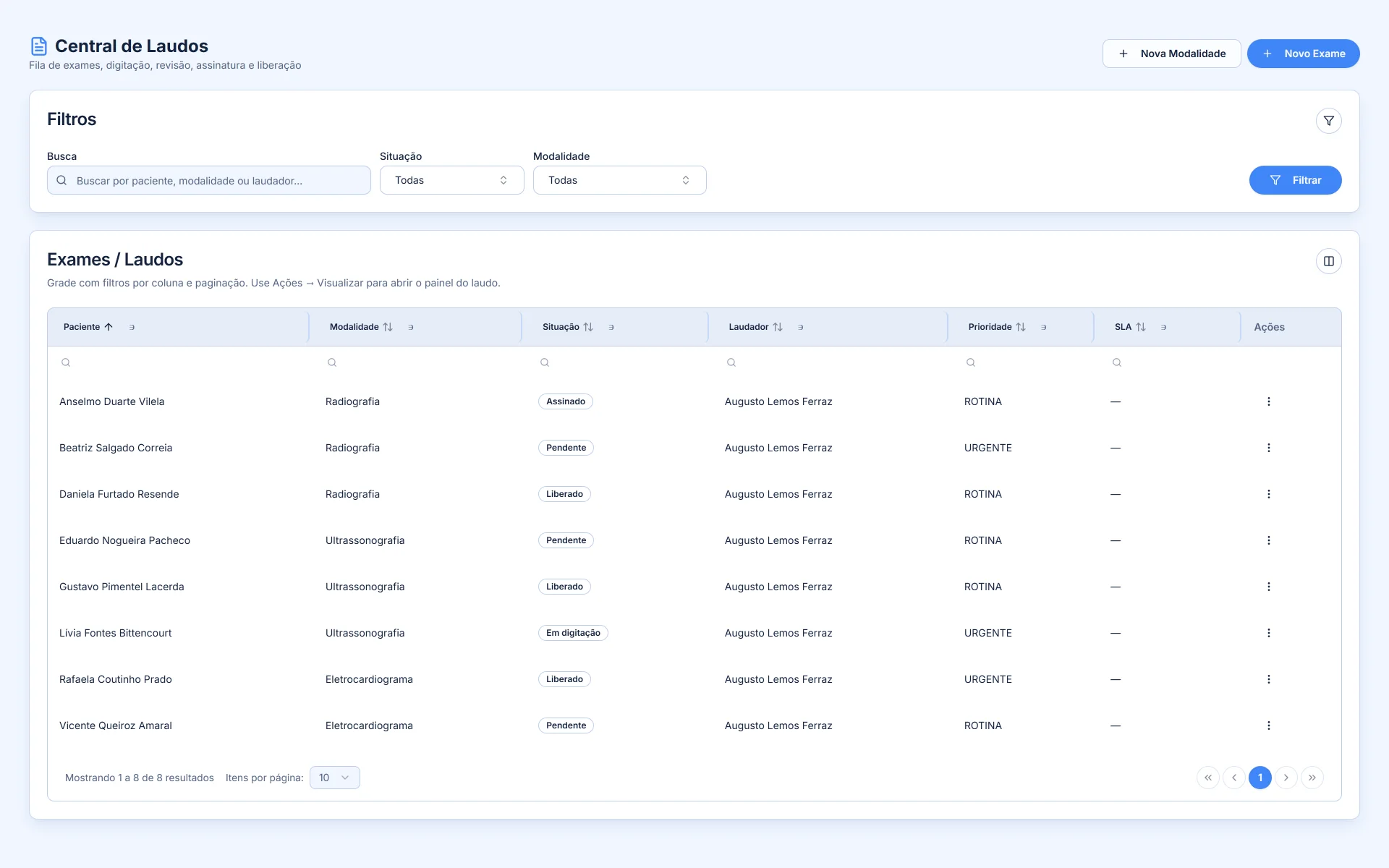Open actions menu for Lívia Fontes Bittencourt
Image resolution: width=1389 pixels, height=868 pixels.
1268,633
